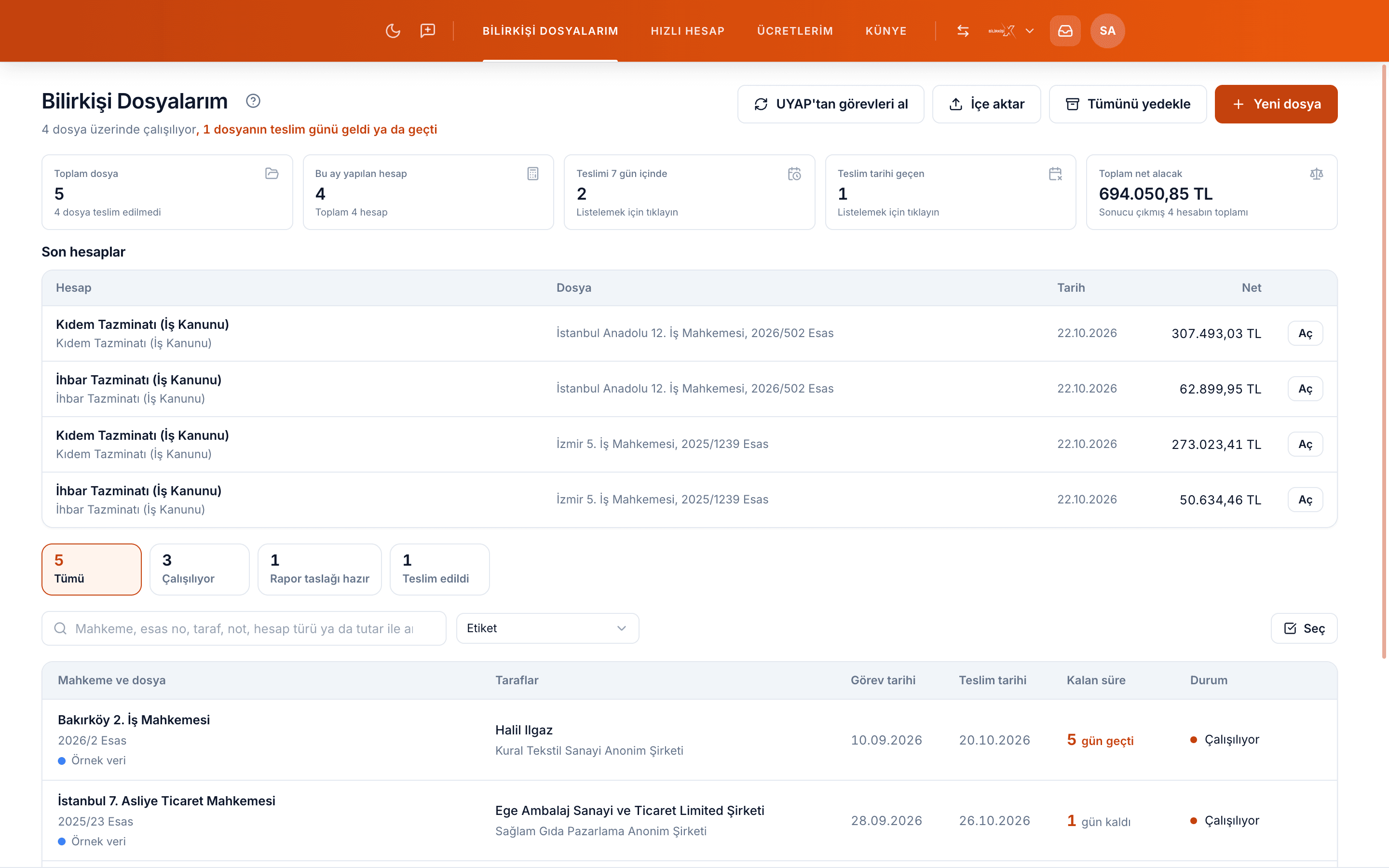Viewport: 1389px width, 868px height.
Task: Filter by Rapor taslağı hazır tab
Action: (320, 569)
